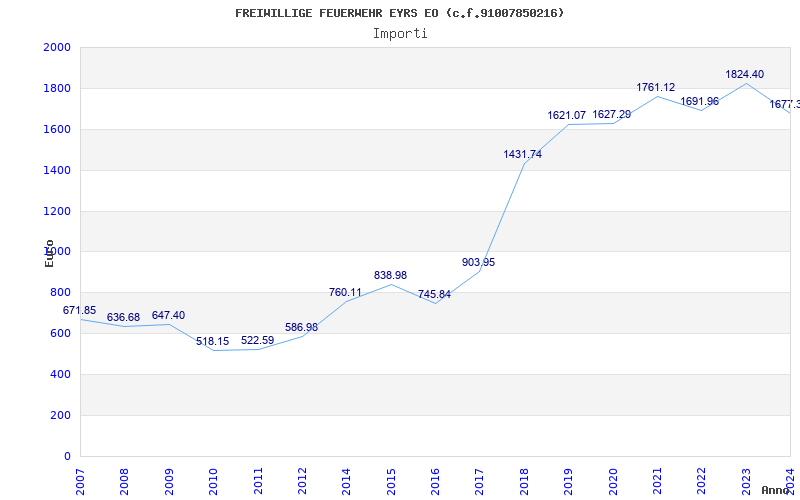
Task: Click the 518.15 value label for 2010
Action: pos(212,341)
